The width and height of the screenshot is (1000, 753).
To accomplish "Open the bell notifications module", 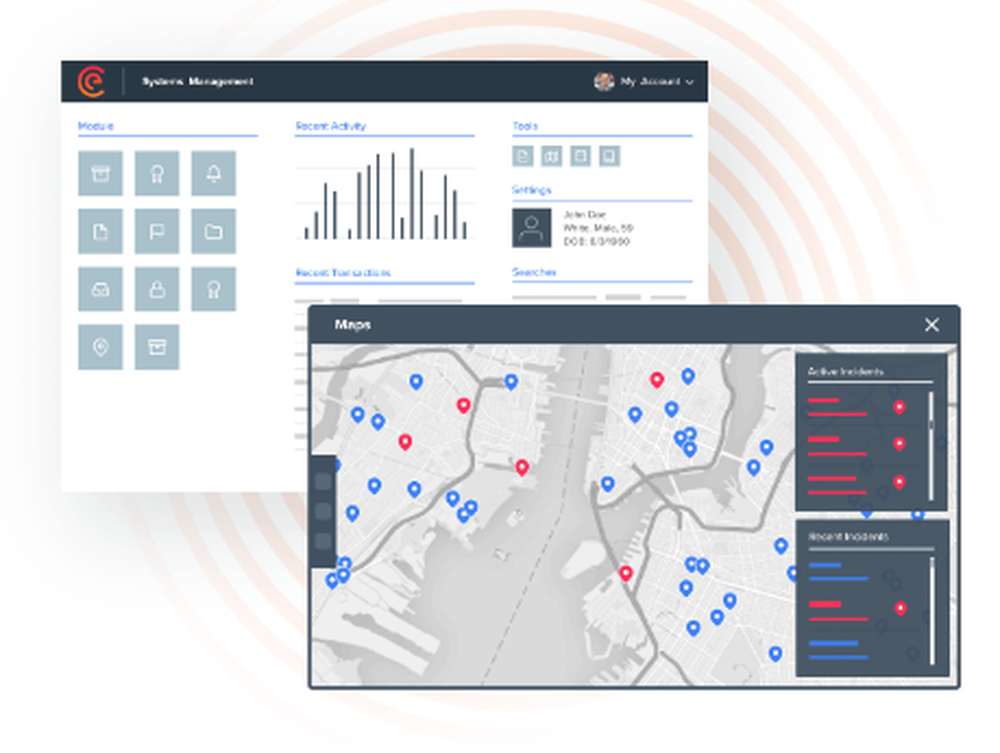I will pos(214,173).
